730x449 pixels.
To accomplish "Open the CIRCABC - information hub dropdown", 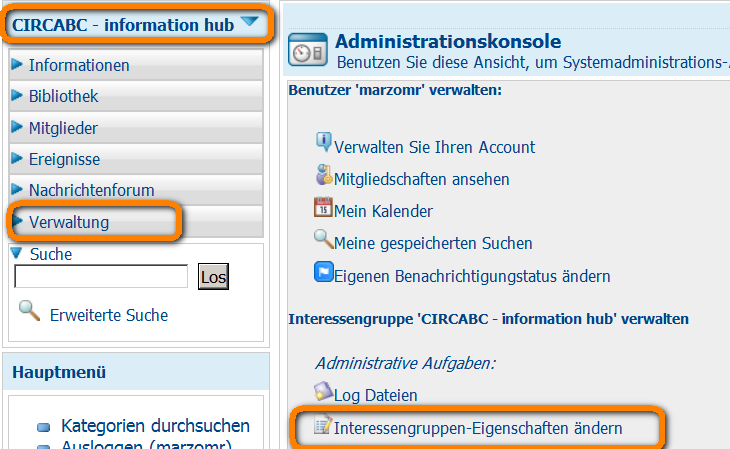I will coord(249,22).
